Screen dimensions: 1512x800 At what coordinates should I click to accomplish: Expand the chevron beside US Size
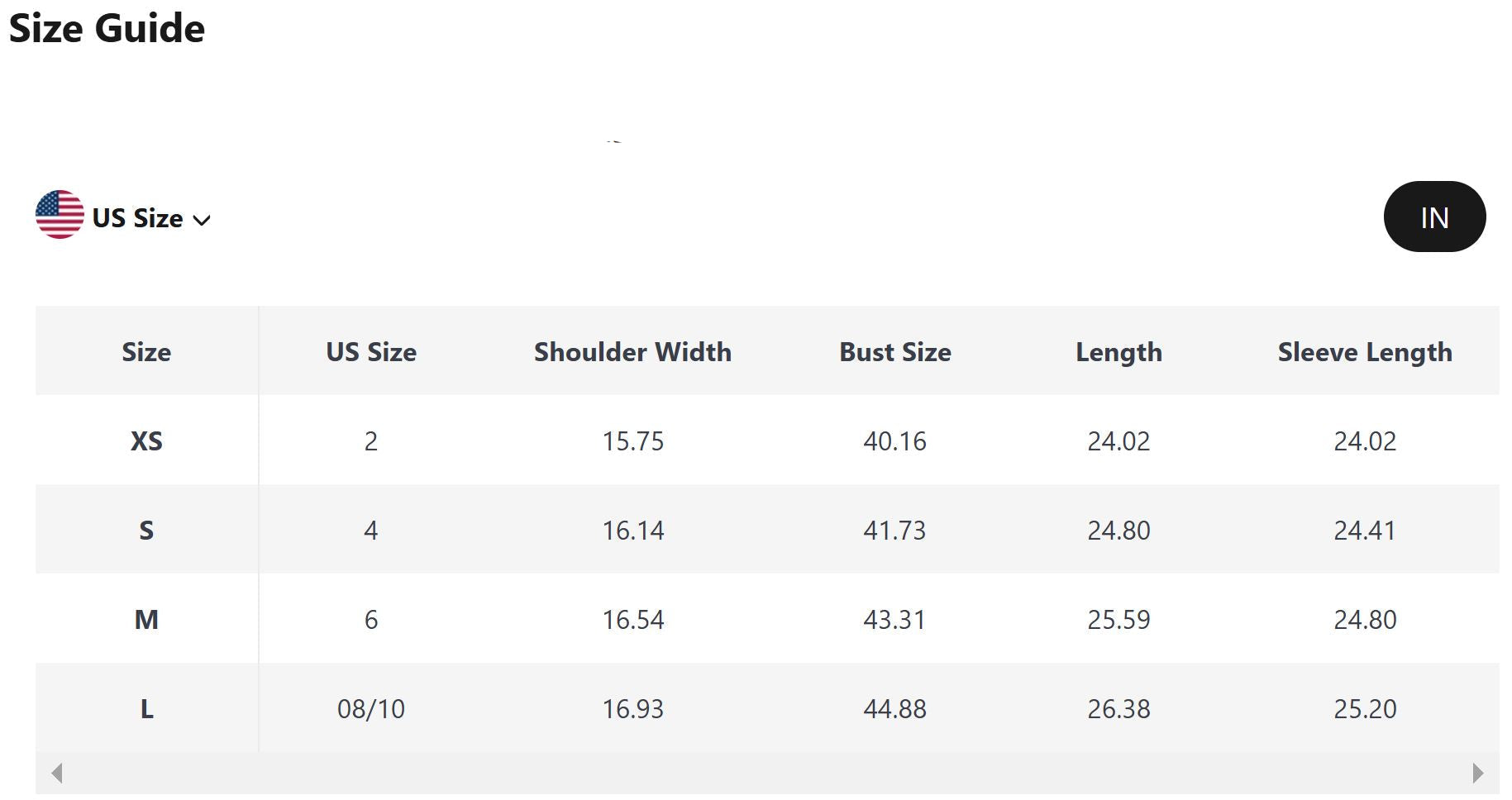pos(202,220)
